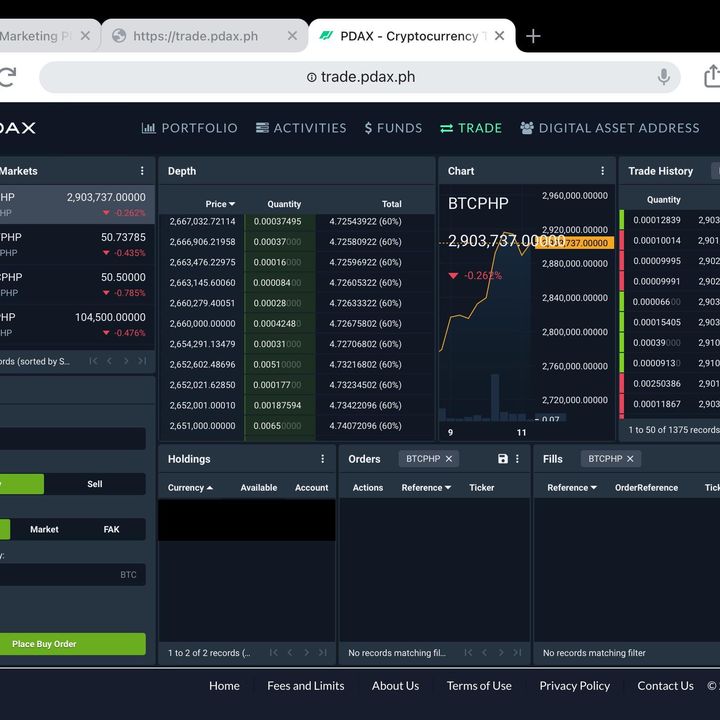Open new browser tab with plus icon
The height and width of the screenshot is (720, 720).
533,36
